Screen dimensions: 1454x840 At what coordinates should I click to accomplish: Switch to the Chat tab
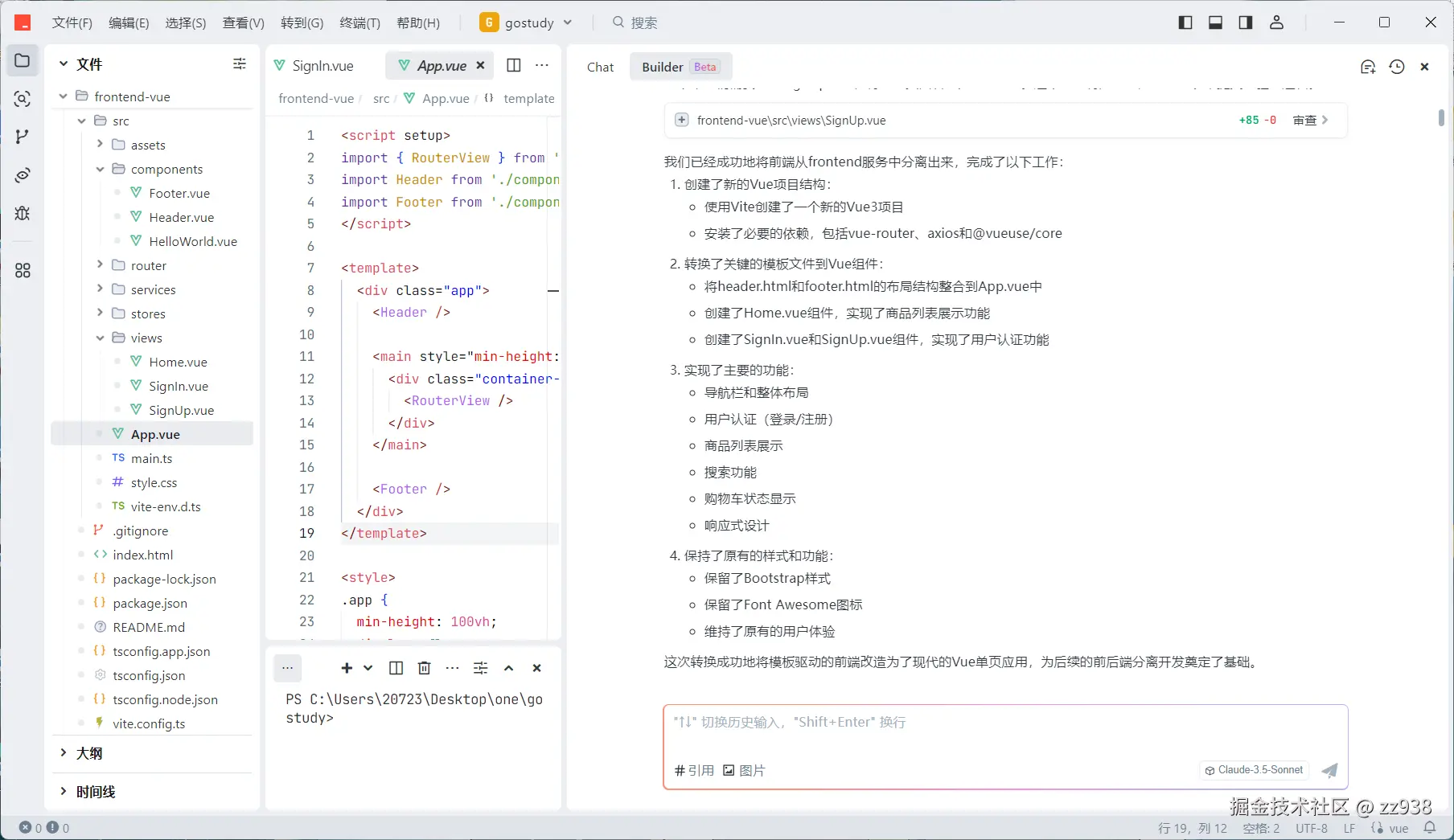tap(600, 67)
